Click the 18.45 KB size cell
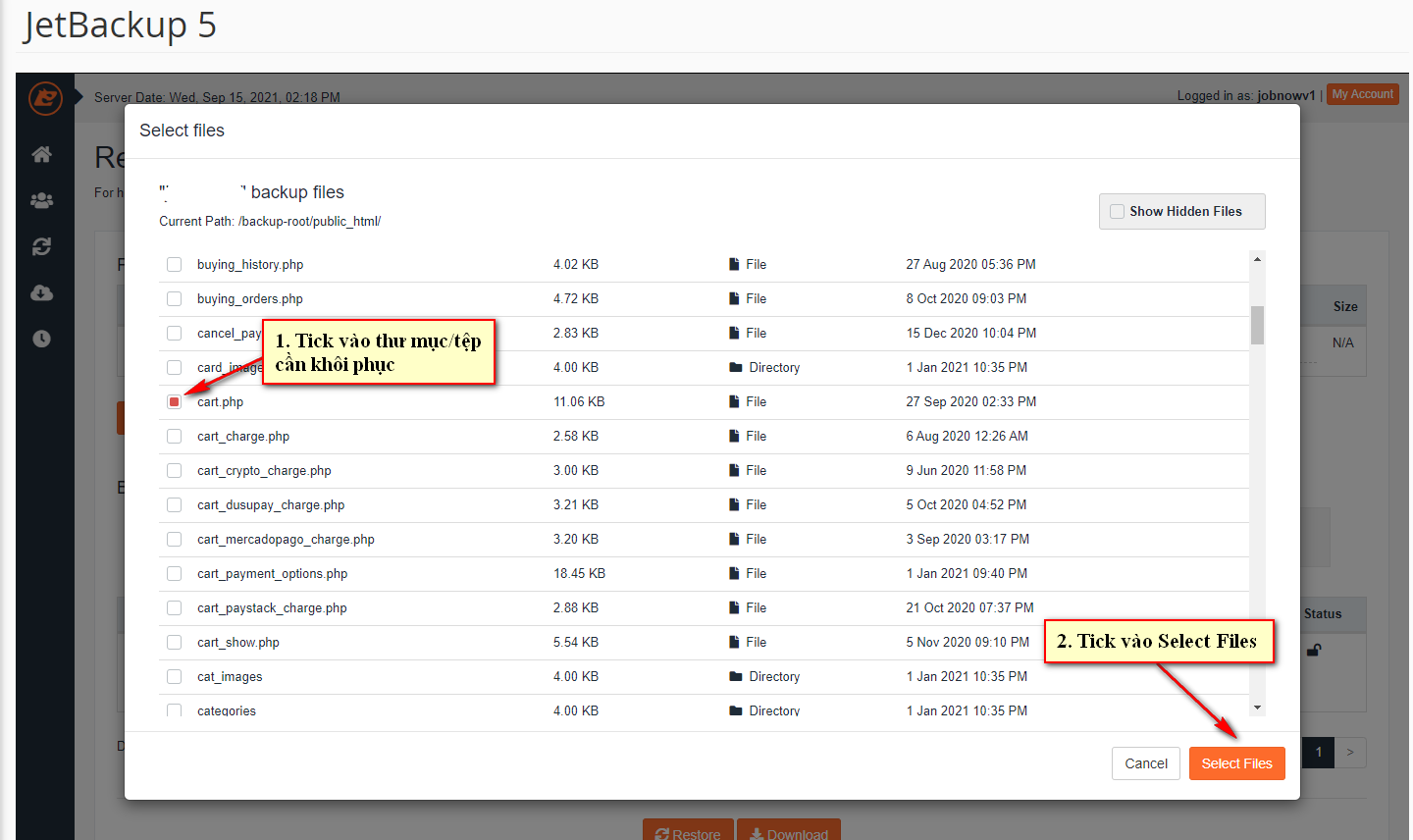 (579, 573)
